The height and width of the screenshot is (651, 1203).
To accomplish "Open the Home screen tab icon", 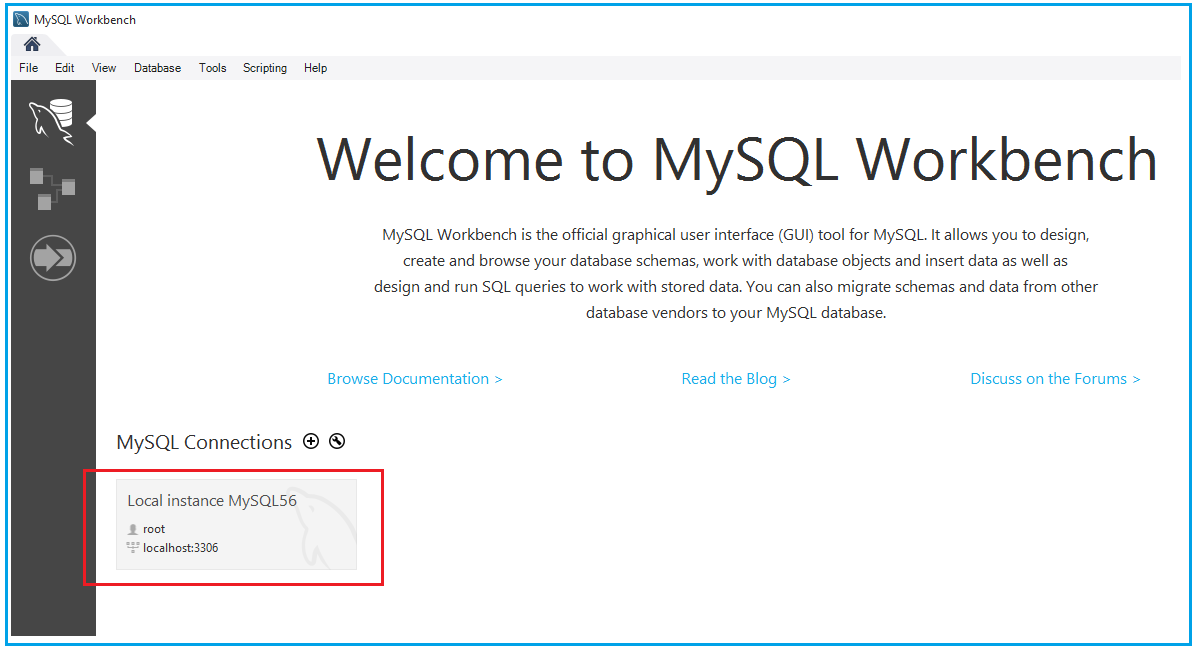I will click(32, 44).
